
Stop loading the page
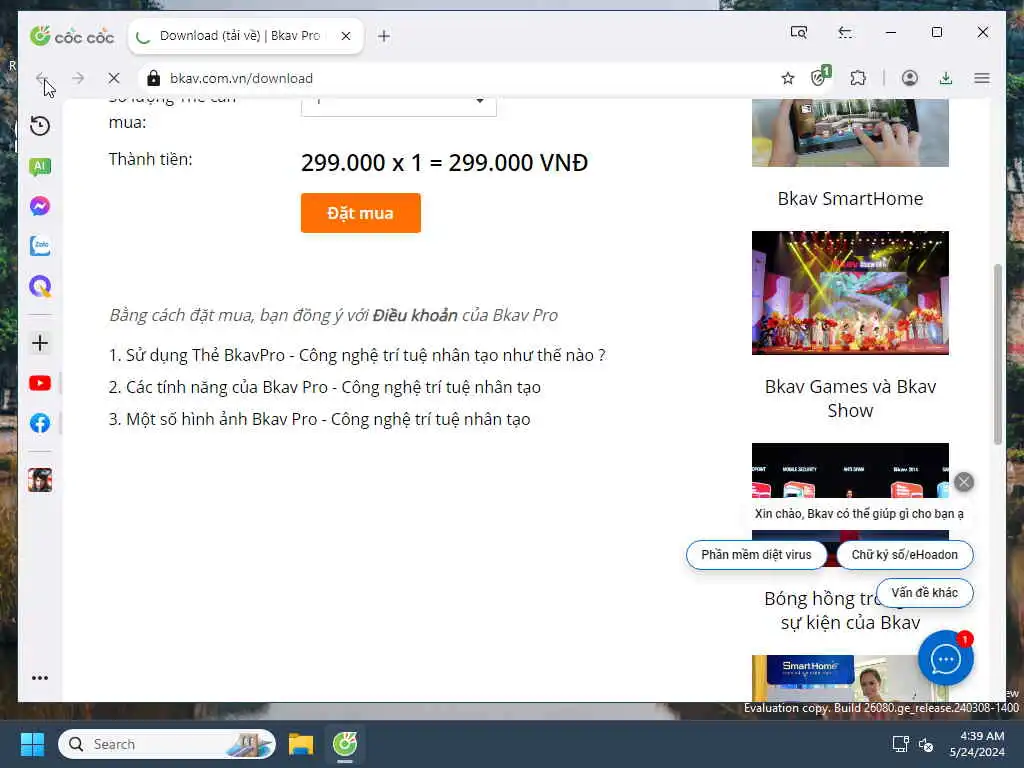point(114,78)
